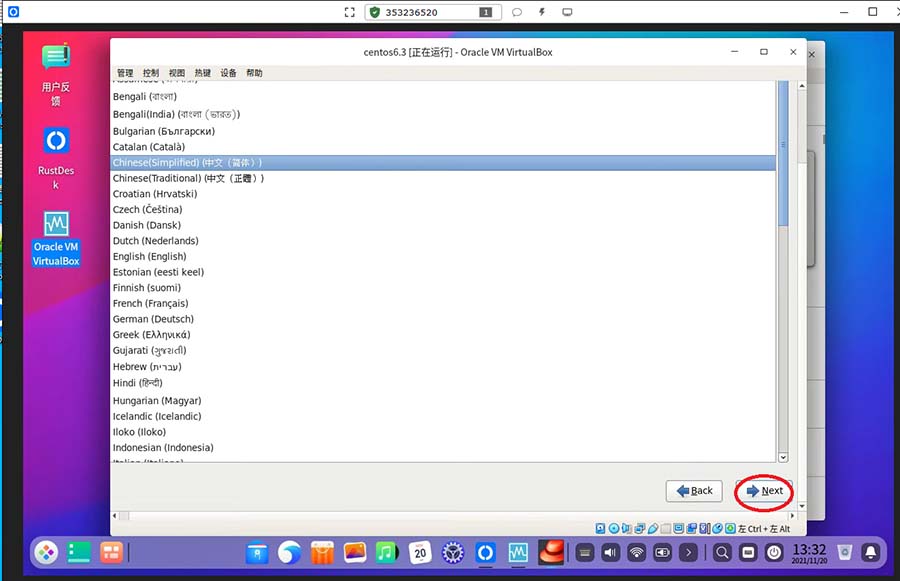Click the hard disk activity indicator icon
This screenshot has width=900, height=581.
click(600, 528)
